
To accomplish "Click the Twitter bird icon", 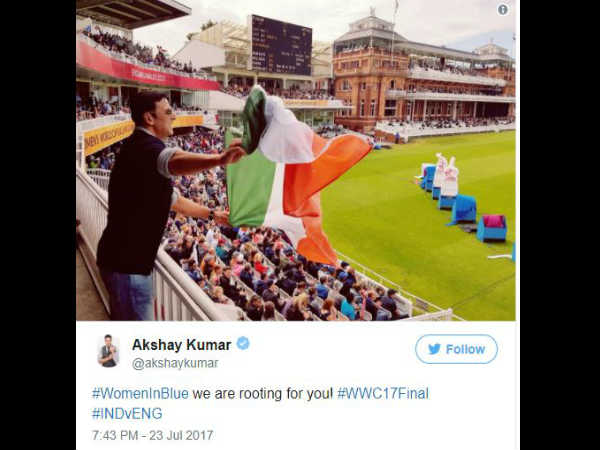I will pyautogui.click(x=434, y=349).
